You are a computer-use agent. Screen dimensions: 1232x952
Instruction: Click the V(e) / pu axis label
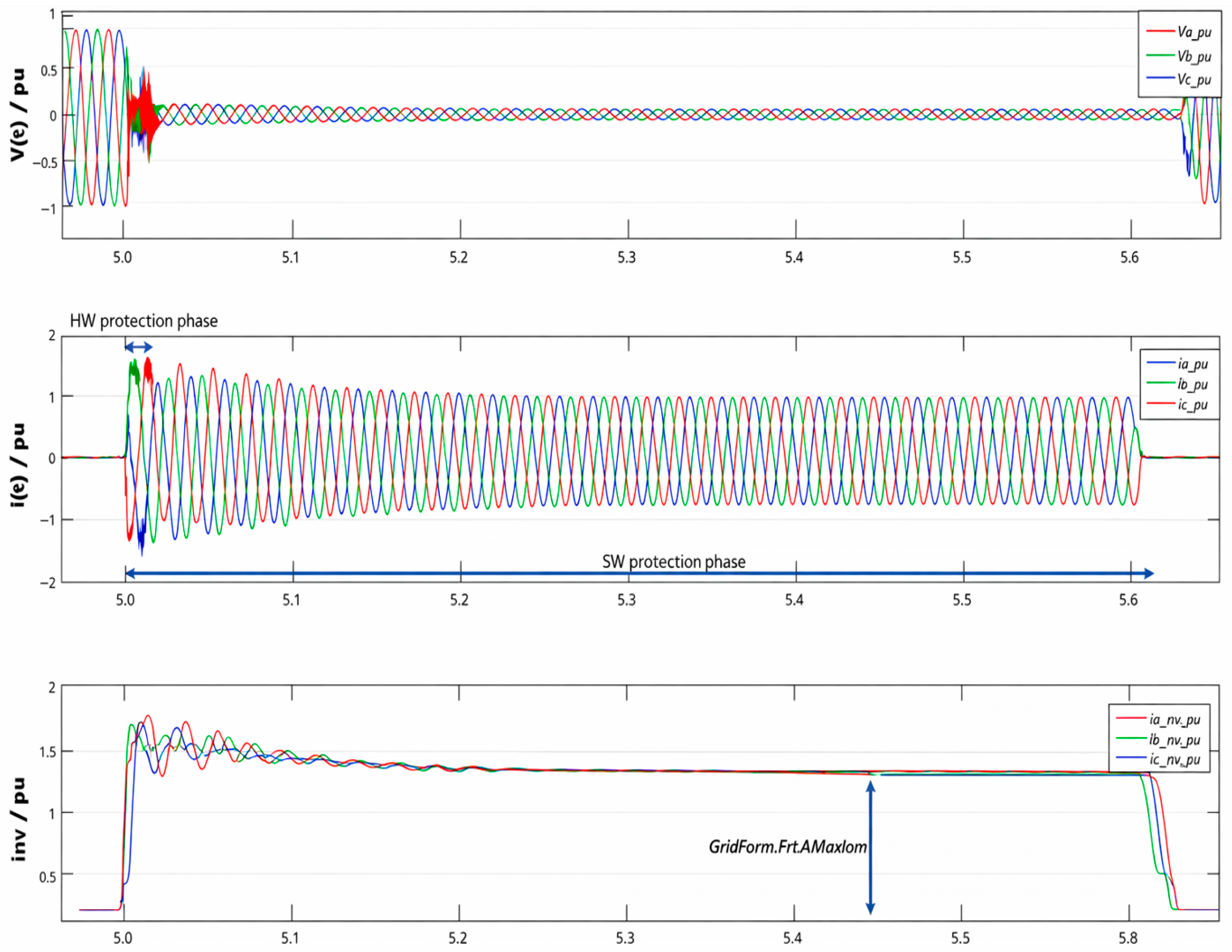[18, 115]
